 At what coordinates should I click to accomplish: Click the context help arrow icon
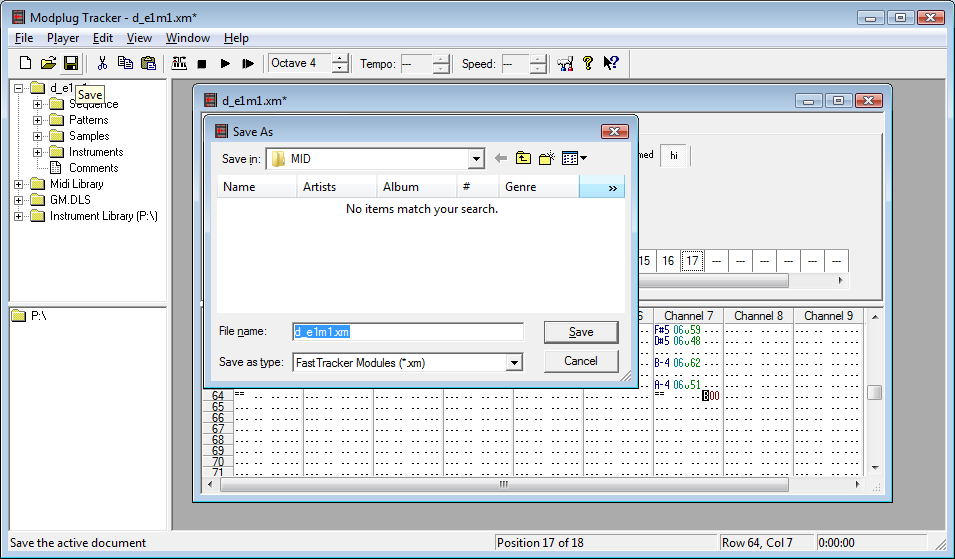[611, 63]
